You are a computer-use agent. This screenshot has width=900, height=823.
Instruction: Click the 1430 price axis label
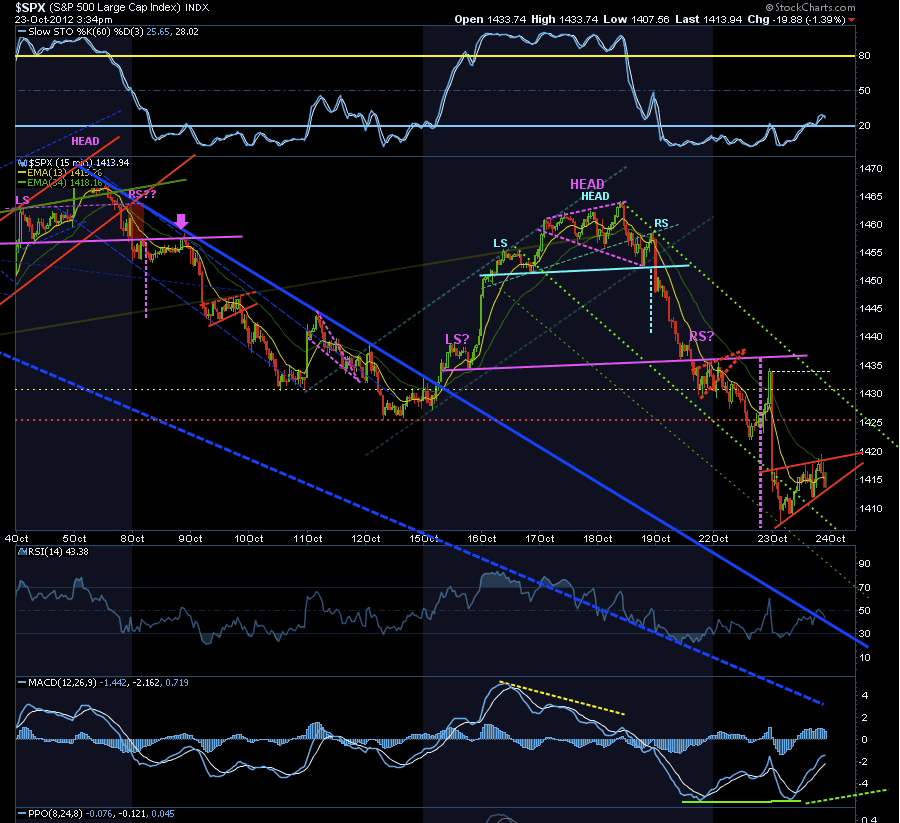(871, 394)
